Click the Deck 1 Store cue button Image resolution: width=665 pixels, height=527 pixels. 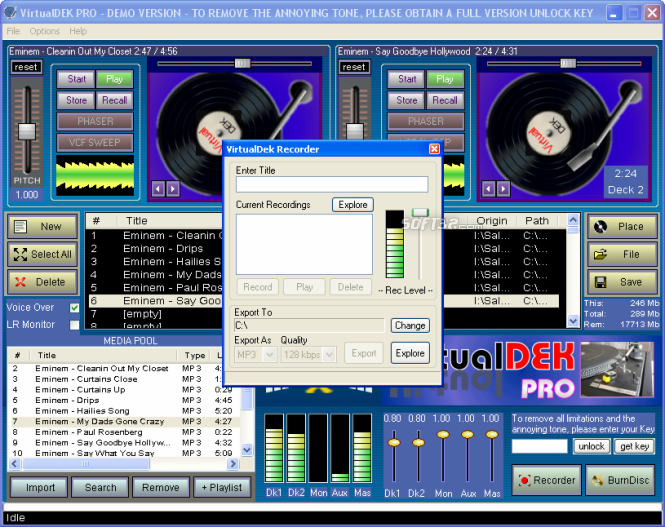(77, 100)
